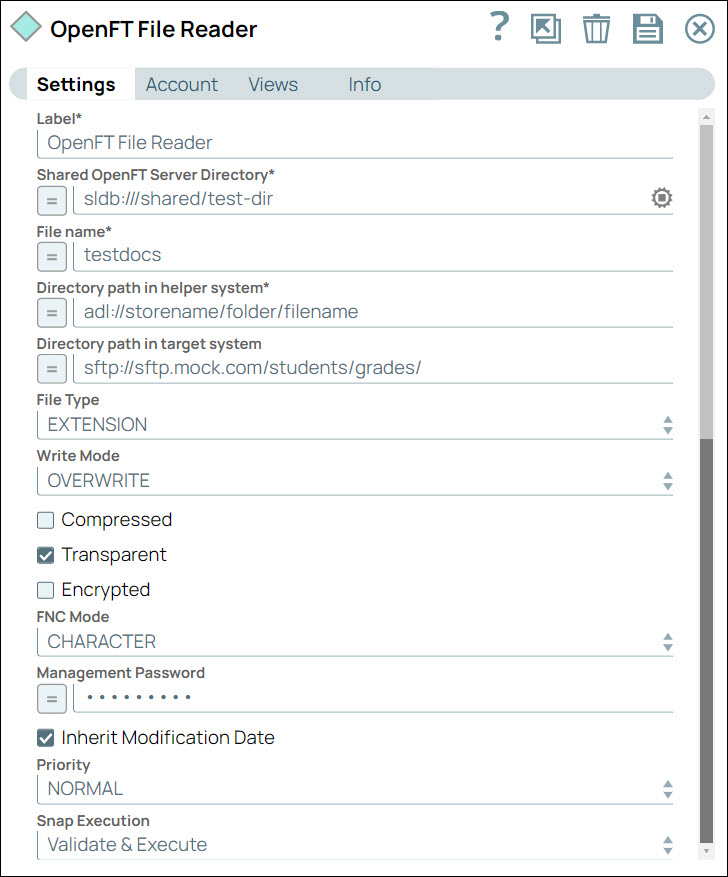The image size is (728, 877).
Task: Open the help documentation for this snap
Action: (498, 28)
